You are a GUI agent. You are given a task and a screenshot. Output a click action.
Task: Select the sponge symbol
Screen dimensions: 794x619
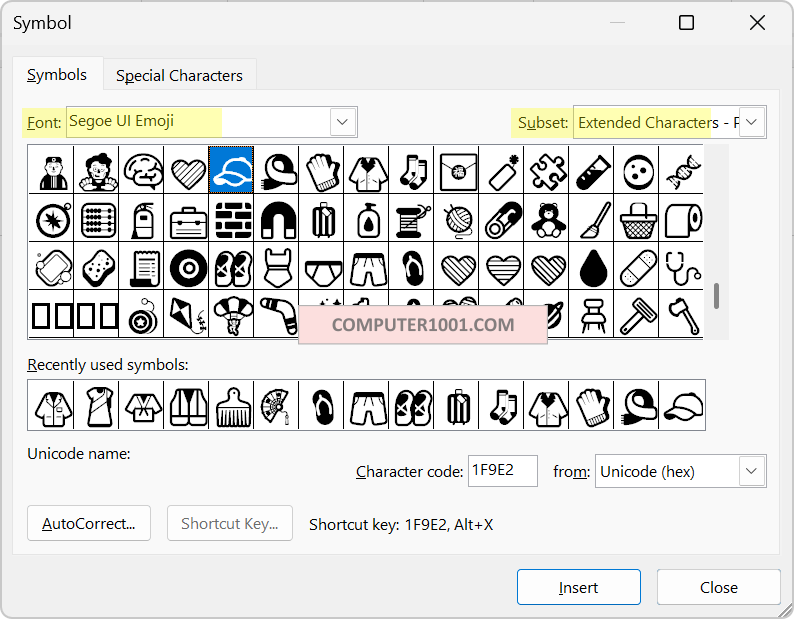tap(96, 266)
